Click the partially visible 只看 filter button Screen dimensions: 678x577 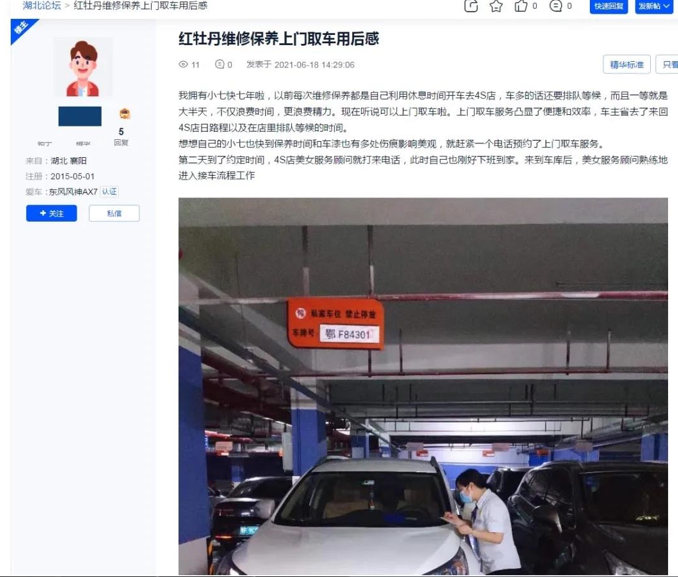click(667, 64)
